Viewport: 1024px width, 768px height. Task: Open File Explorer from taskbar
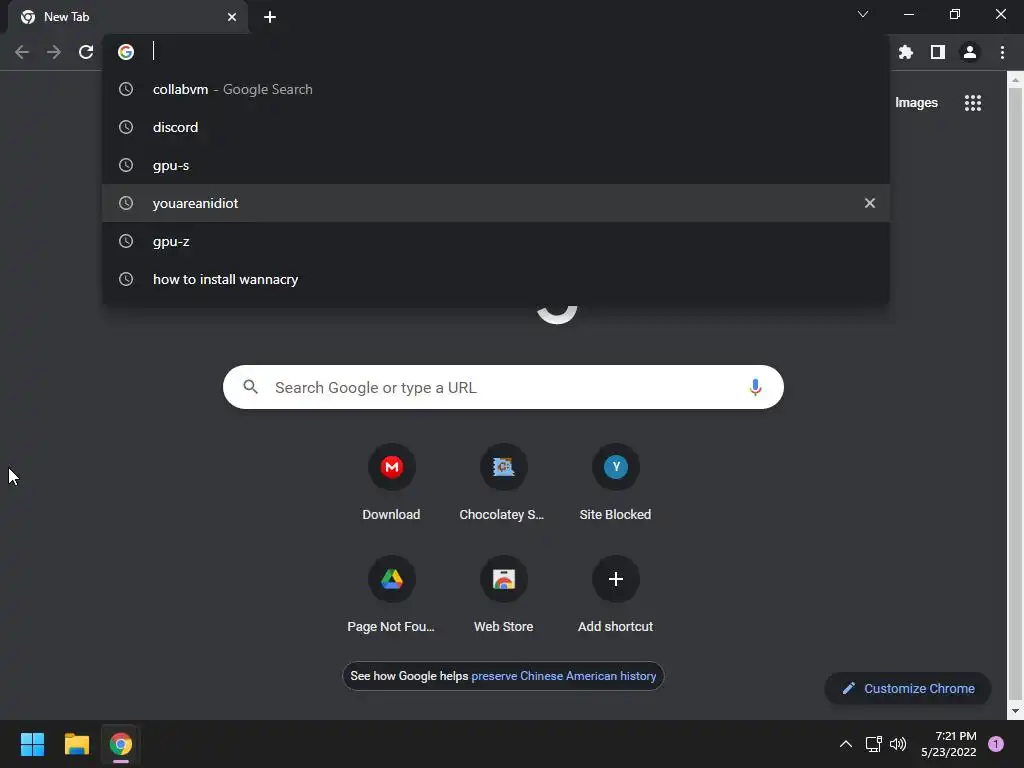click(x=76, y=744)
